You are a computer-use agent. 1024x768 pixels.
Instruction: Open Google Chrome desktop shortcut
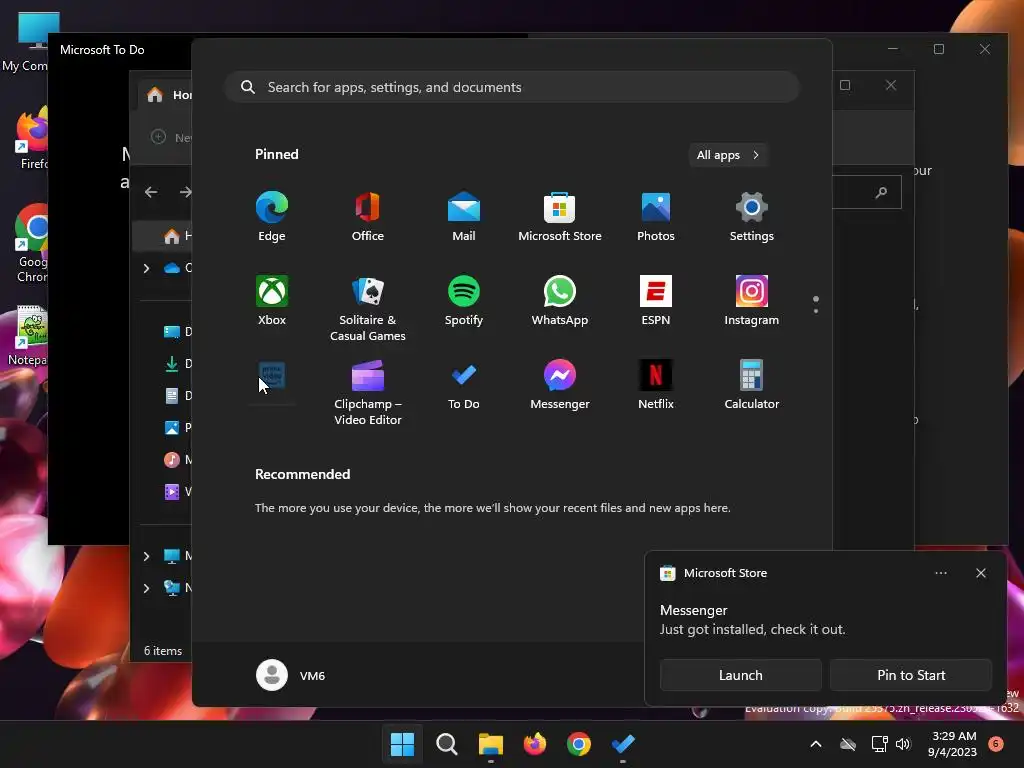point(31,244)
